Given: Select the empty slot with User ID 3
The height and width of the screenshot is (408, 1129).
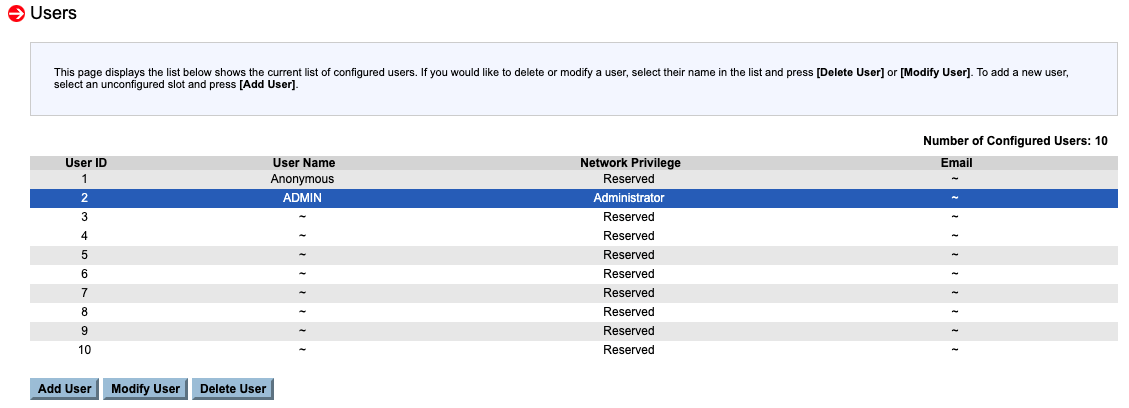Looking at the screenshot, I should click(302, 217).
